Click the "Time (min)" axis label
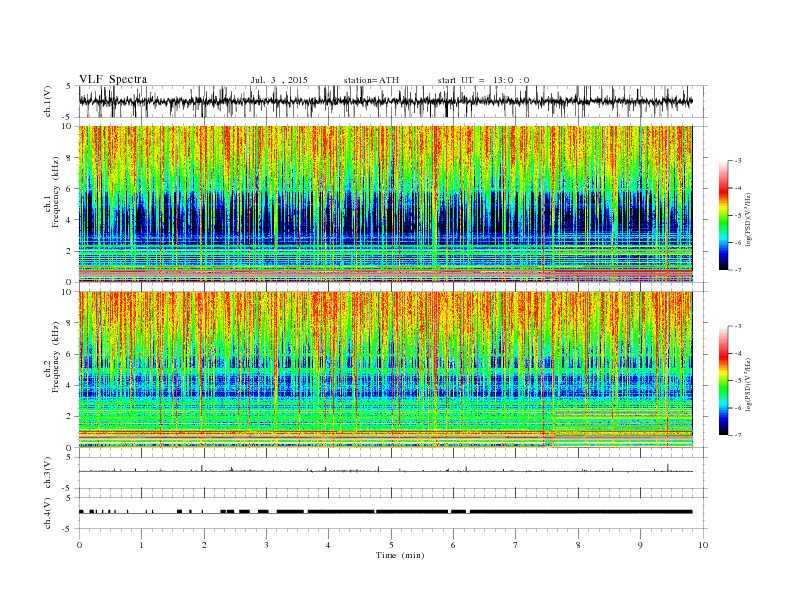This screenshot has height=612, width=792. pos(400,555)
